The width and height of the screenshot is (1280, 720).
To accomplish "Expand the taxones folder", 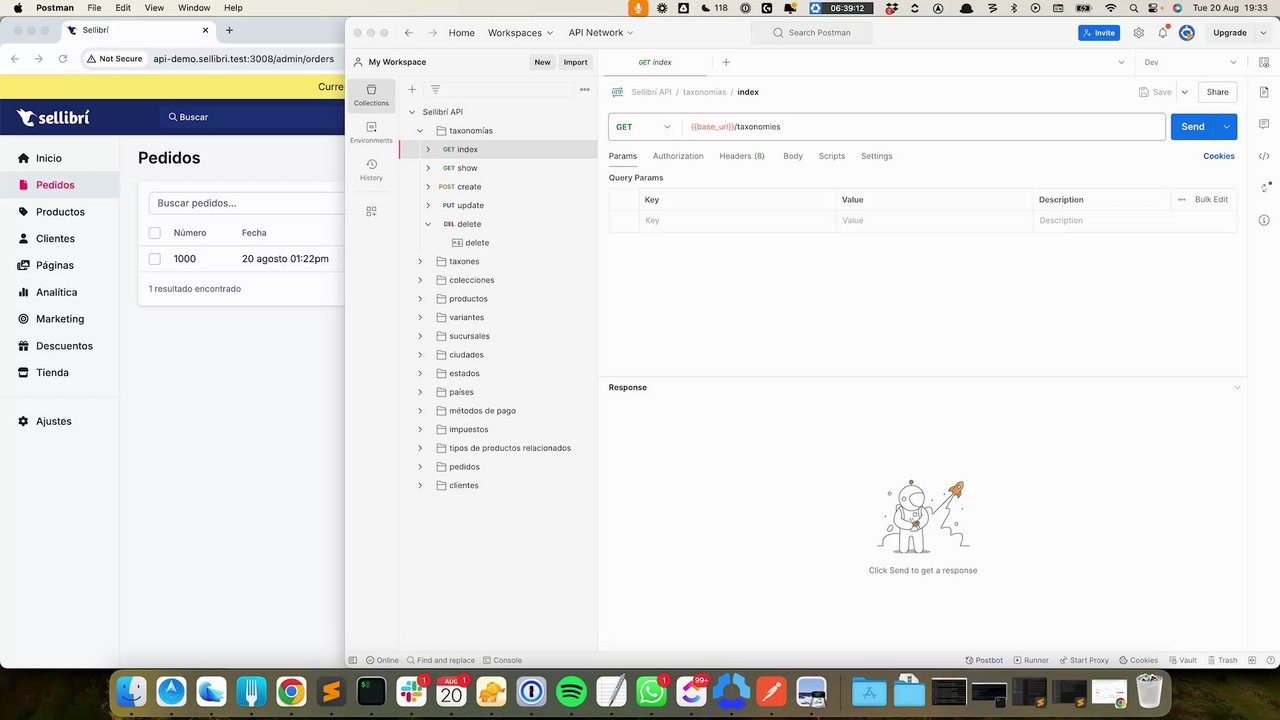I will [420, 261].
